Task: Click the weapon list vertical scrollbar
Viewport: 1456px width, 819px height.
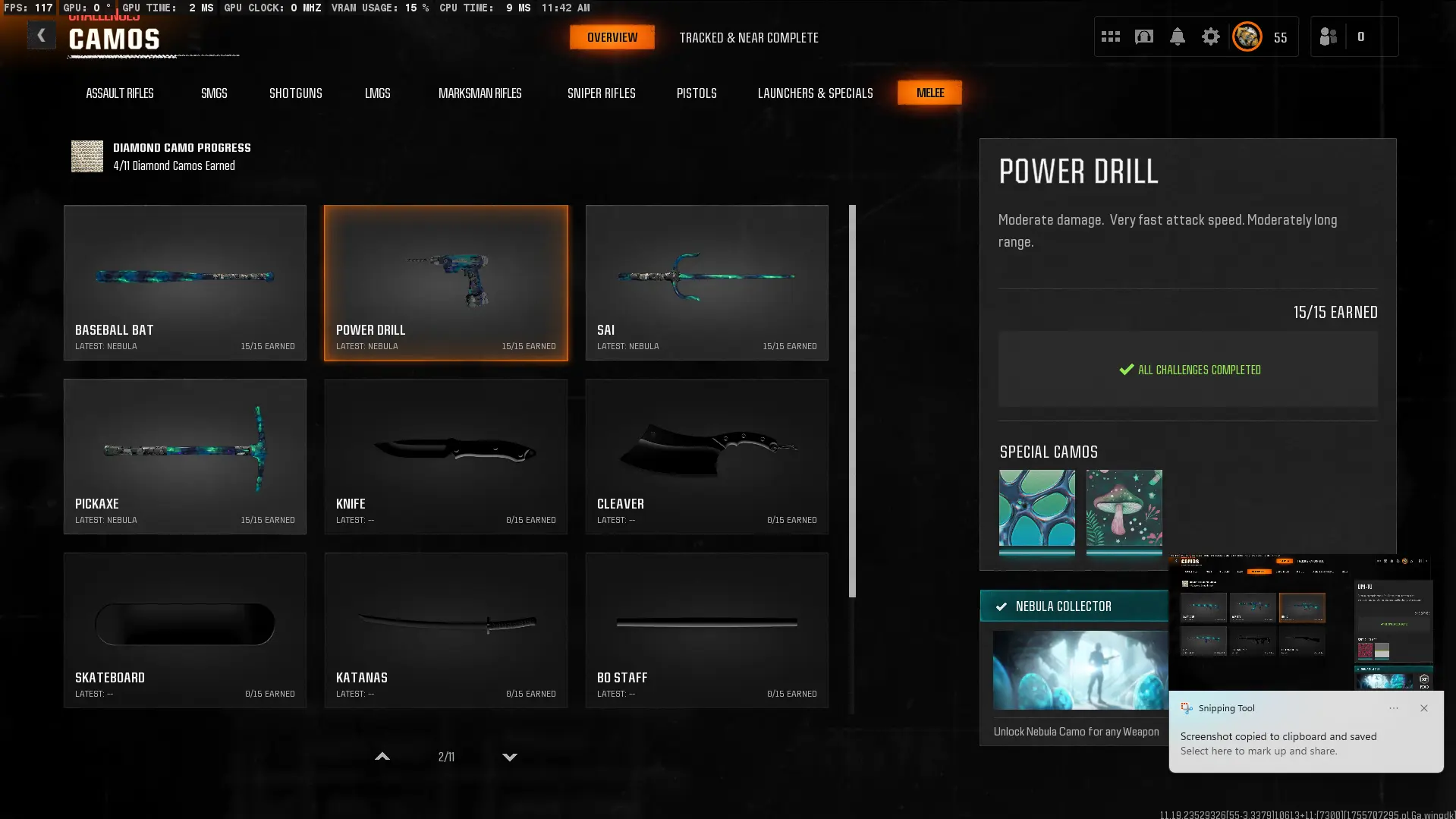Action: pyautogui.click(x=852, y=401)
